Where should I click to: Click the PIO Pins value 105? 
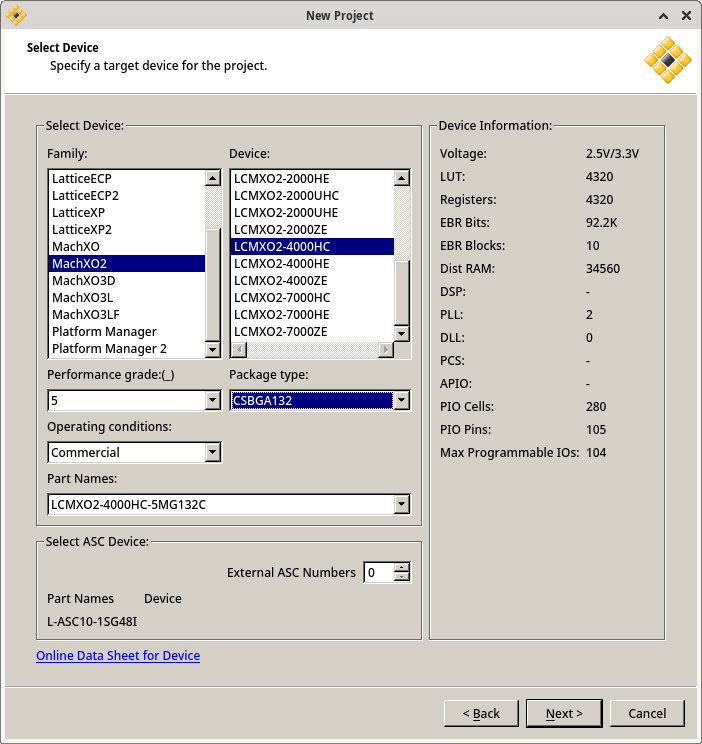[596, 429]
